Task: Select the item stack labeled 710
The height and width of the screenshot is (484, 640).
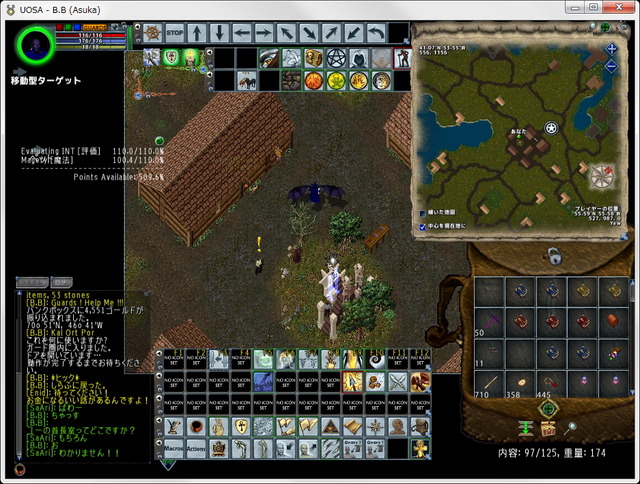Action: (489, 384)
